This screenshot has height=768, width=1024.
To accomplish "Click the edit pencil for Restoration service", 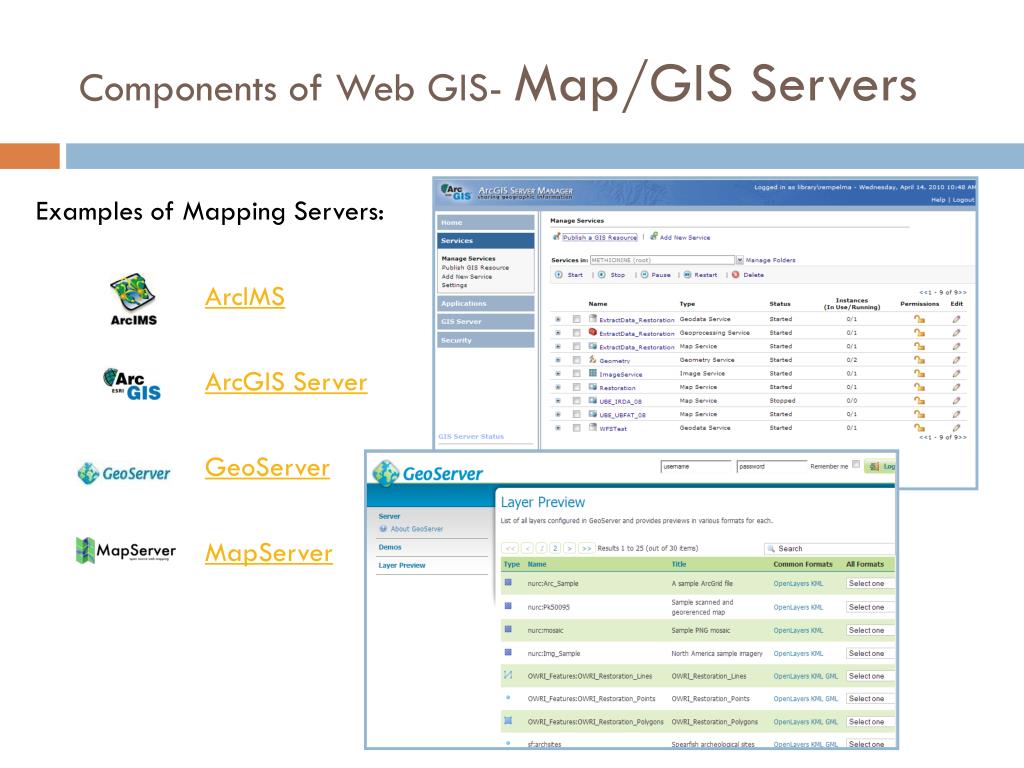I will coord(956,387).
